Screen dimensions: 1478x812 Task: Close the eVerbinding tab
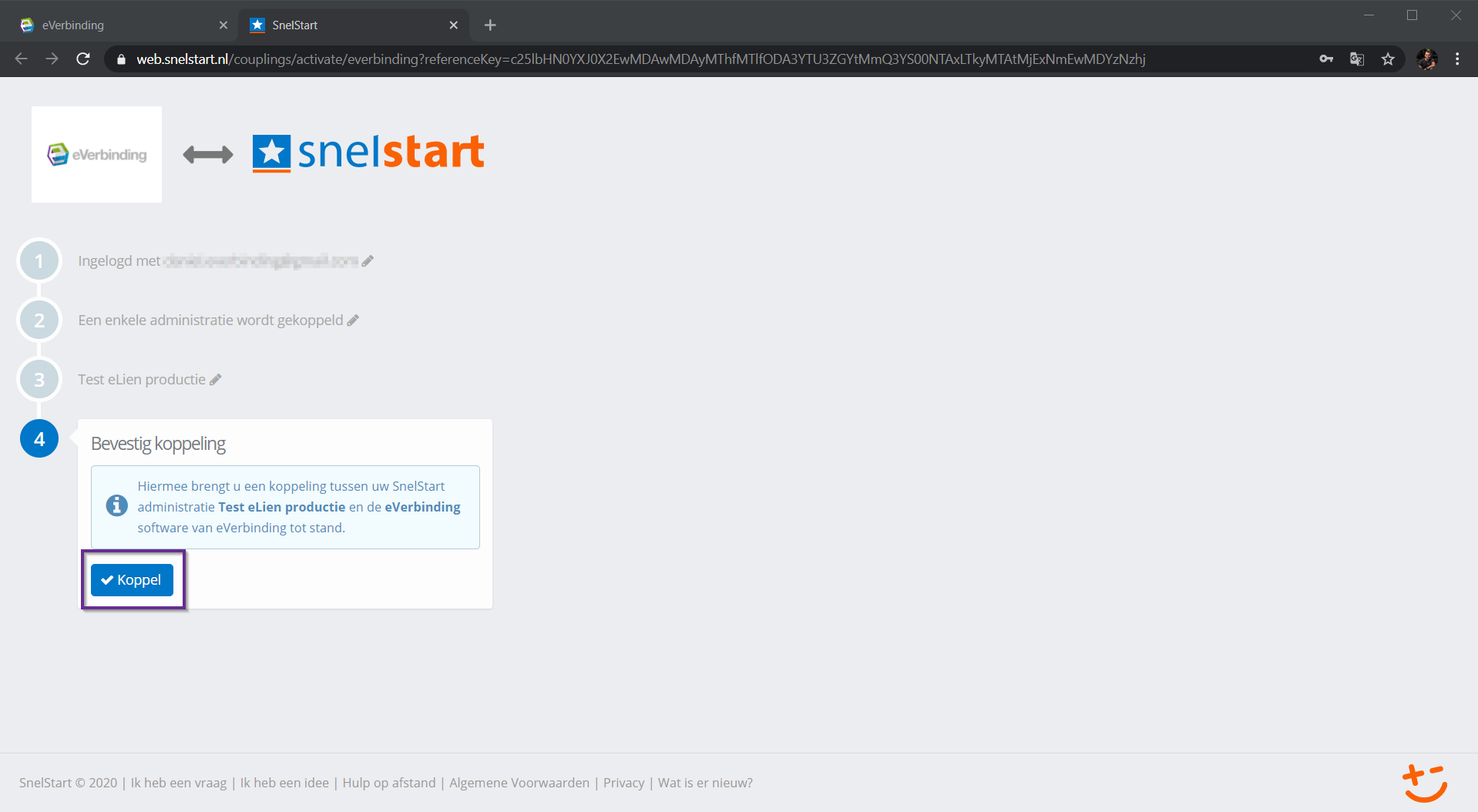(x=223, y=25)
